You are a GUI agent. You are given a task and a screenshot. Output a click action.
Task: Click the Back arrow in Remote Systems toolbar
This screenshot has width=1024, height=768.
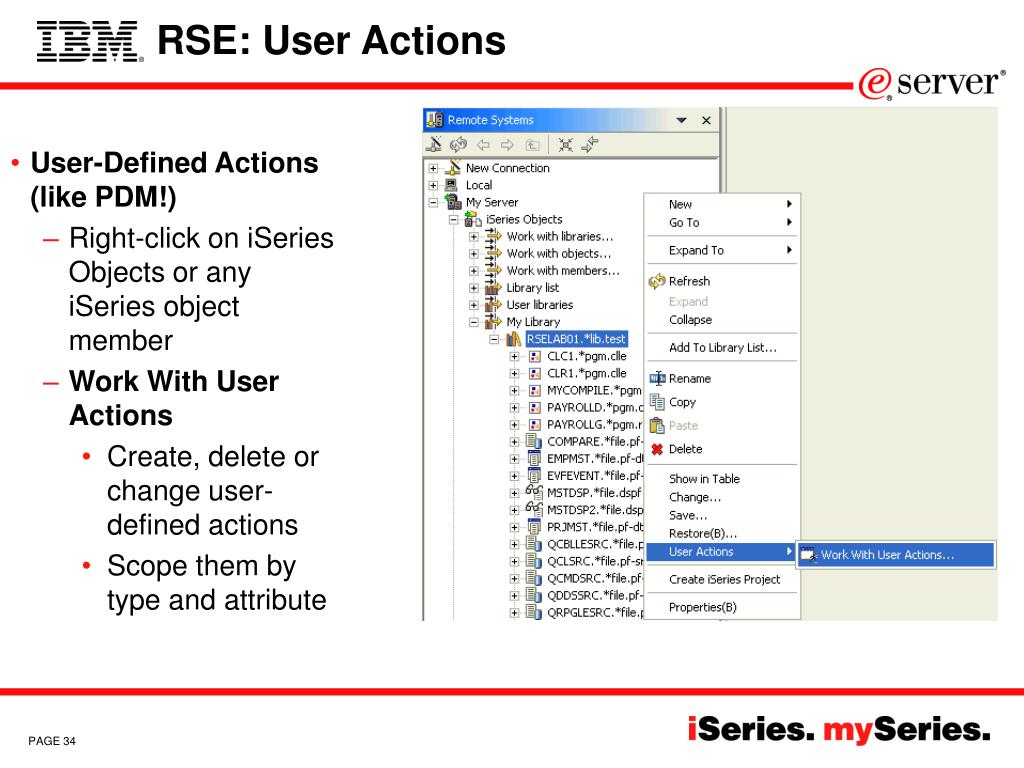[x=483, y=145]
